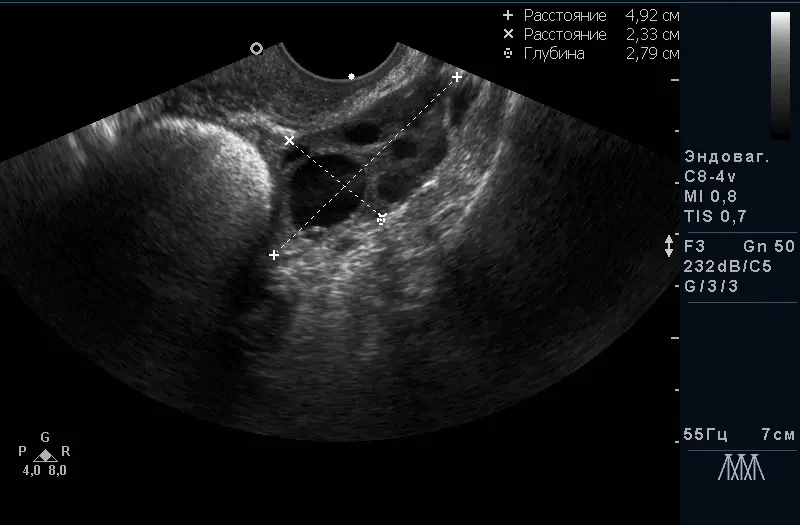Screen dimensions: 800x525
Task: Click the C8-4v transducer label
Action: [x=709, y=177]
